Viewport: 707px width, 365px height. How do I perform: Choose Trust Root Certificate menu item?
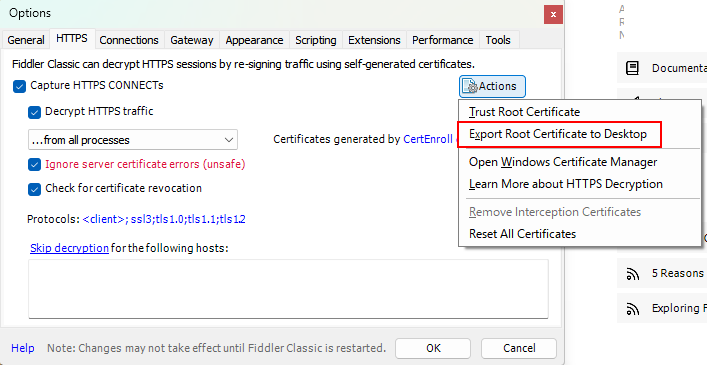coord(524,112)
